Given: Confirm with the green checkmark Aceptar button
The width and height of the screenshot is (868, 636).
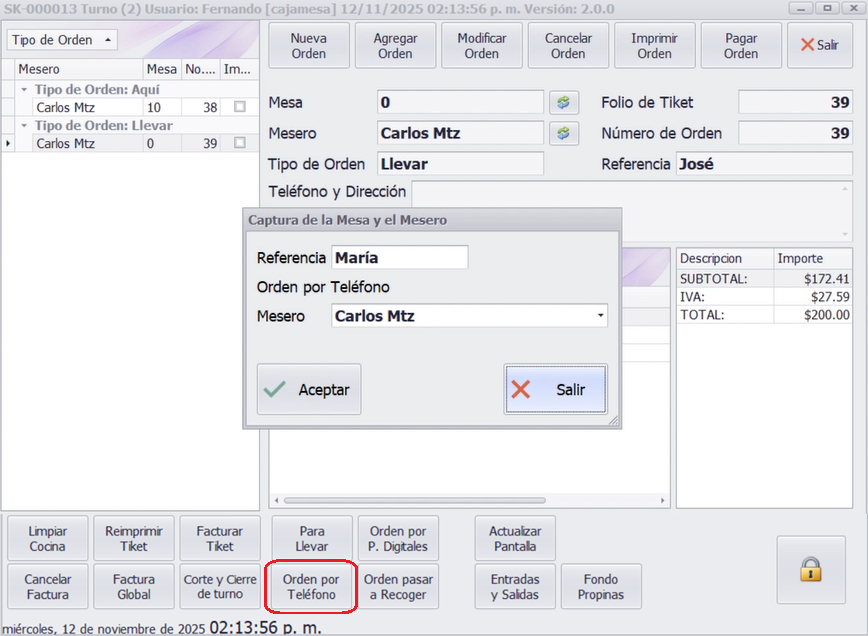Looking at the screenshot, I should pos(309,390).
